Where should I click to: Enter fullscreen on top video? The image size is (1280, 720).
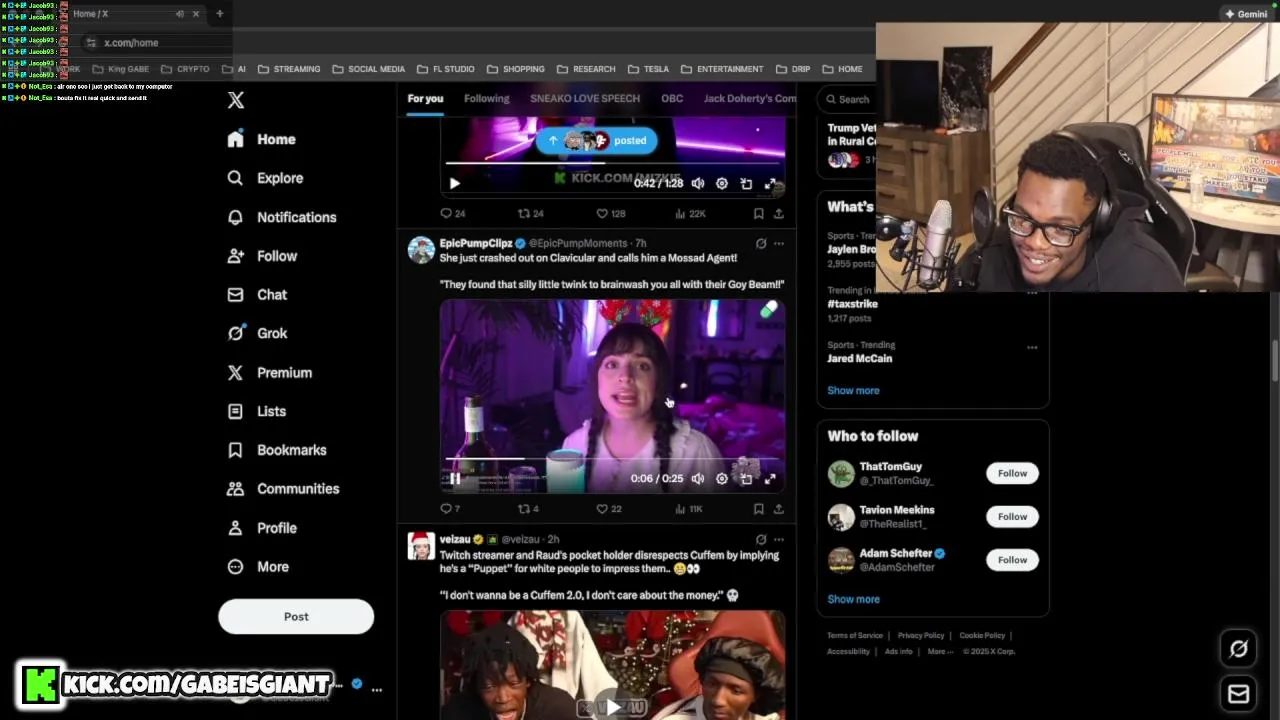coord(770,184)
